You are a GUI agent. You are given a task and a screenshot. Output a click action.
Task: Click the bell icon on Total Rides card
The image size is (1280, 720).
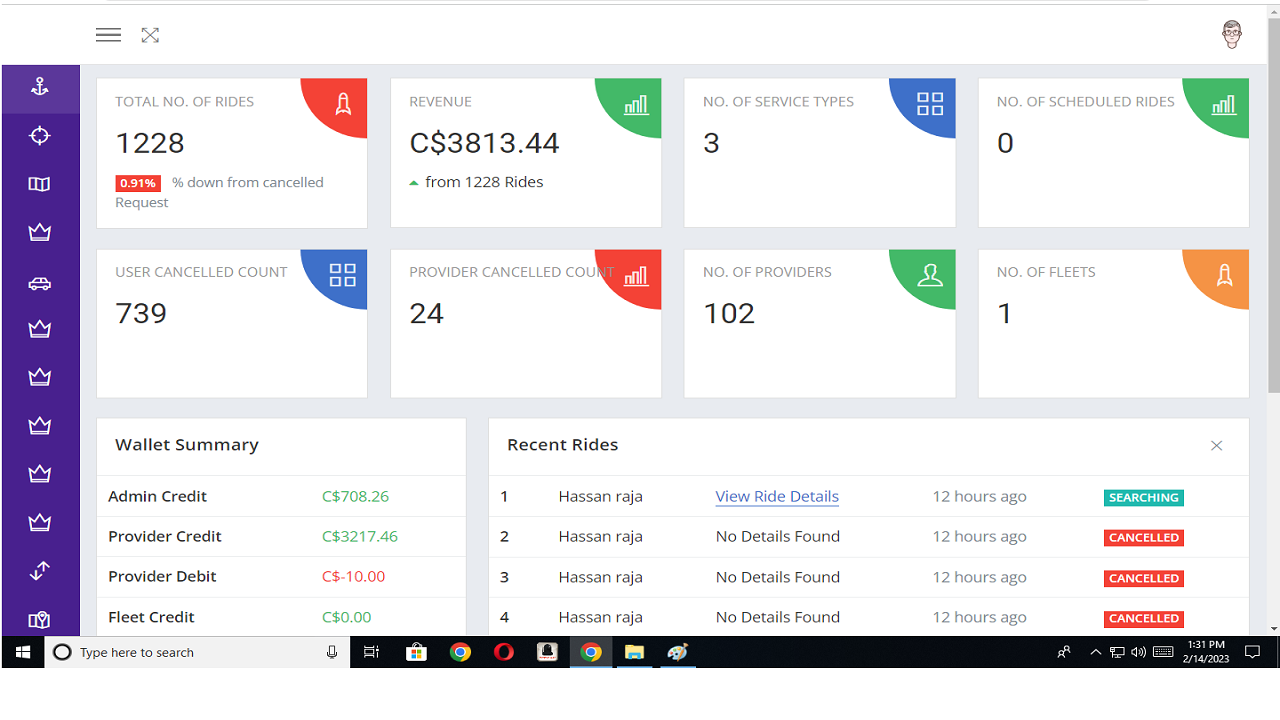(341, 104)
